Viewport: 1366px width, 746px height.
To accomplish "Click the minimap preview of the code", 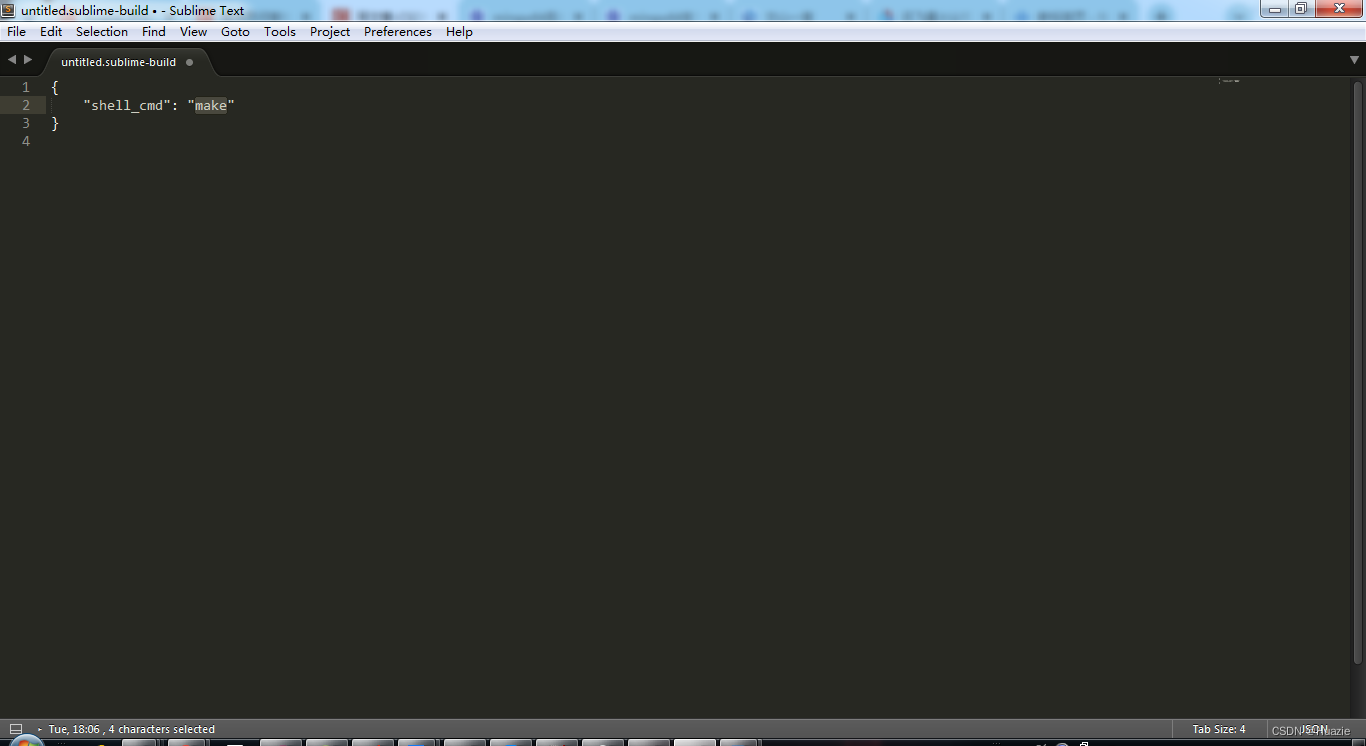I will pyautogui.click(x=1229, y=81).
